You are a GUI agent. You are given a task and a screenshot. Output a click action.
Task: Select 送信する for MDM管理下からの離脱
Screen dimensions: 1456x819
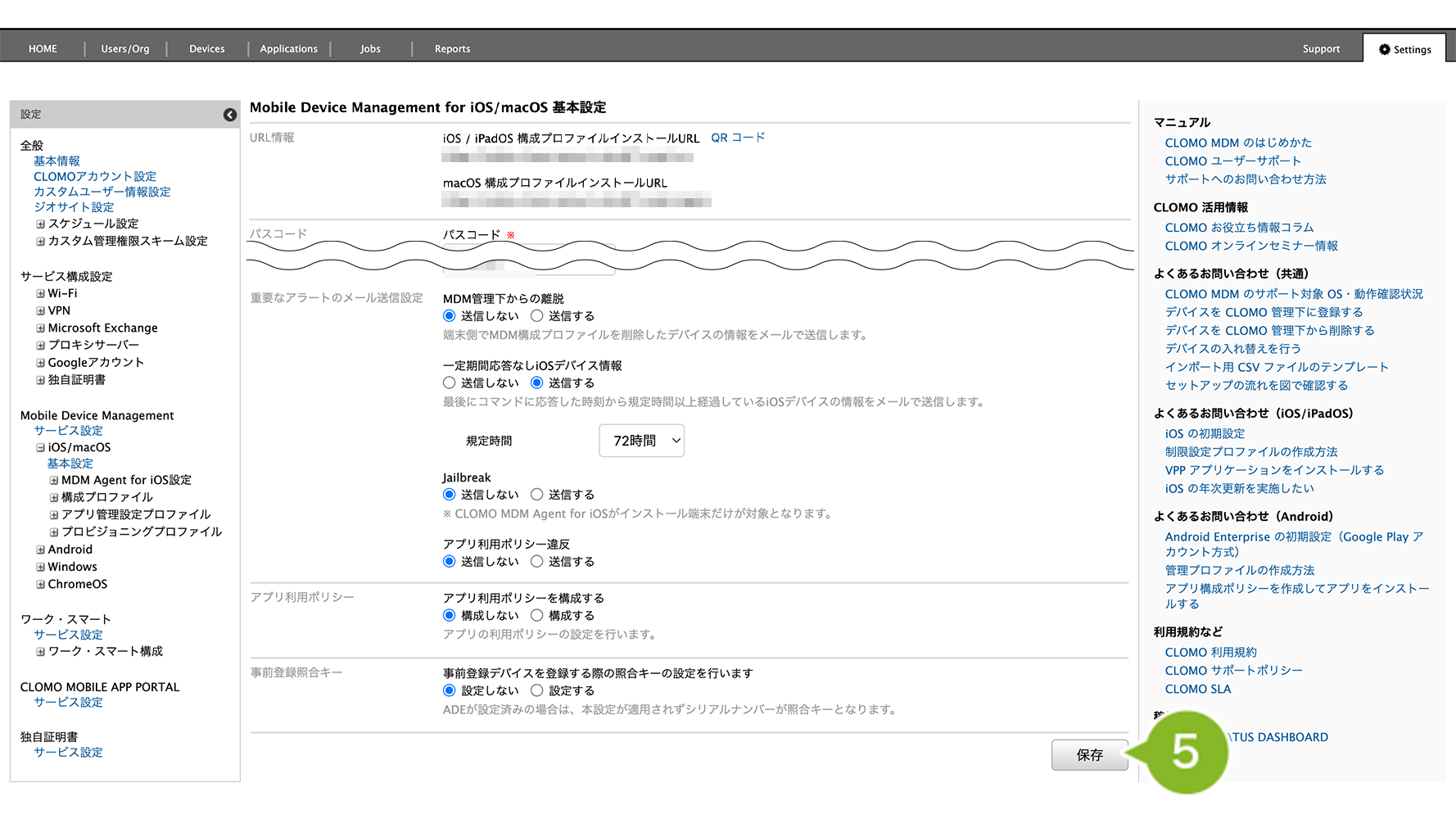pos(537,316)
